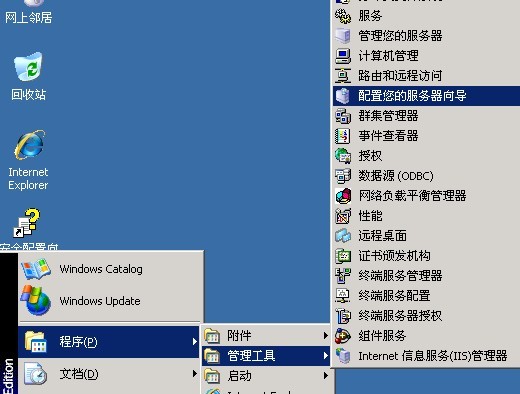The image size is (520, 394).
Task: Expand the 文档(D) submenu arrow
Action: coord(194,374)
